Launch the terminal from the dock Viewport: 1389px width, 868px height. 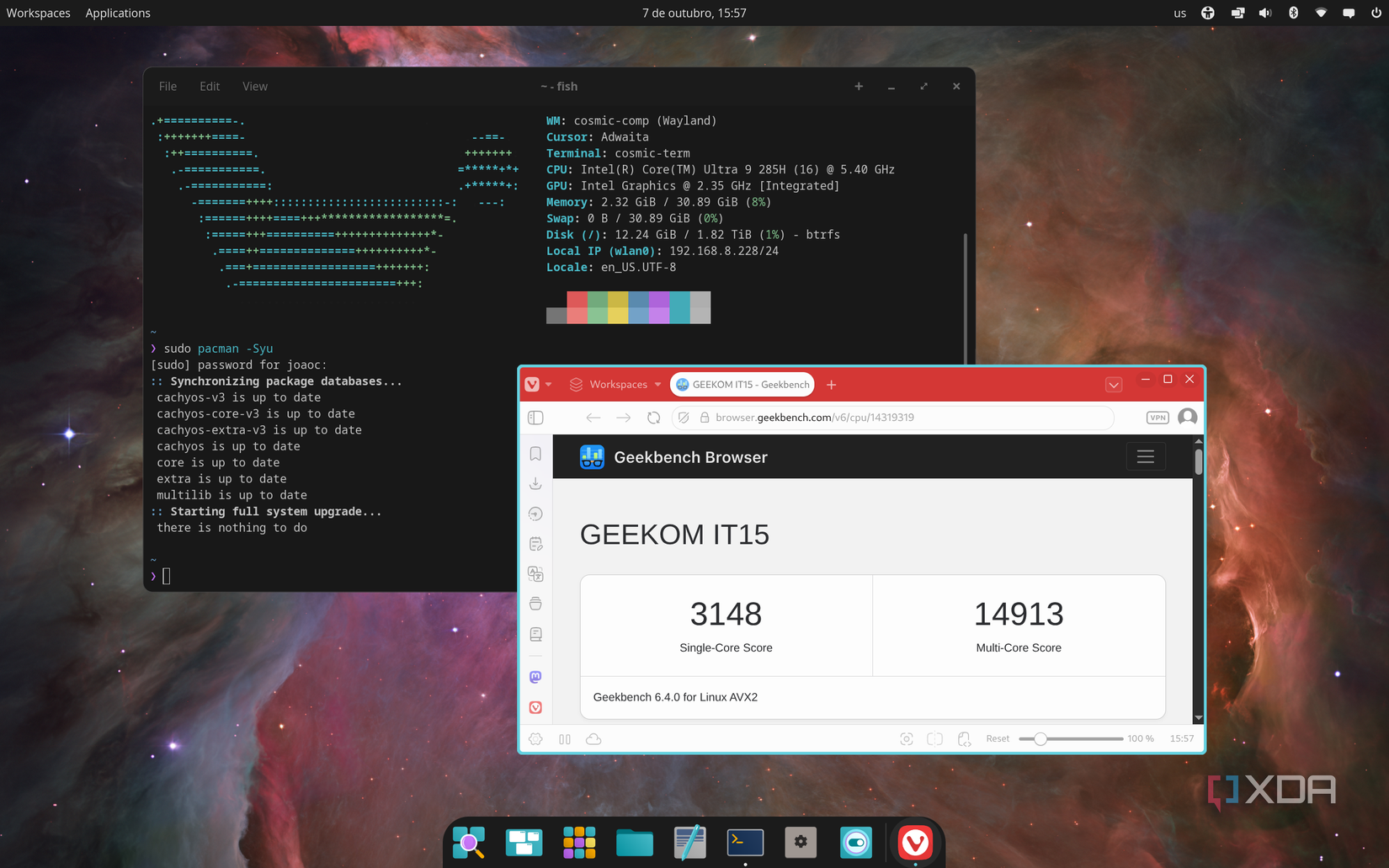(745, 842)
